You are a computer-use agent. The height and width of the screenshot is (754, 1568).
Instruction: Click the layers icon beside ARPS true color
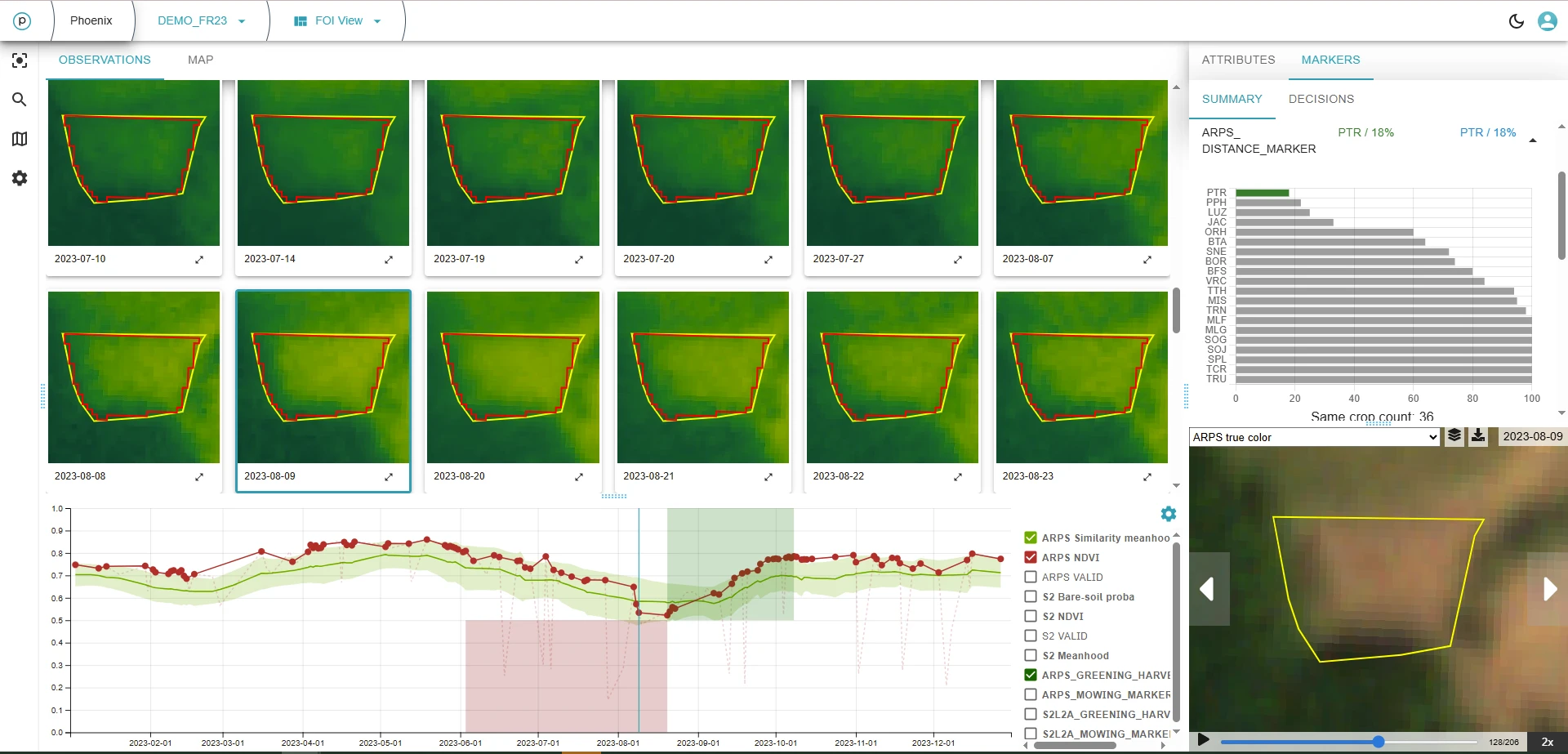[1454, 436]
